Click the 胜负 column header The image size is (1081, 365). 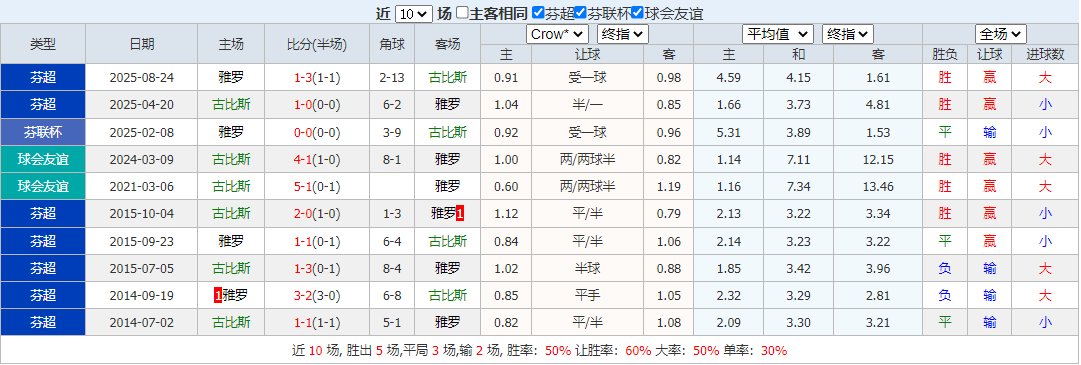(x=945, y=55)
